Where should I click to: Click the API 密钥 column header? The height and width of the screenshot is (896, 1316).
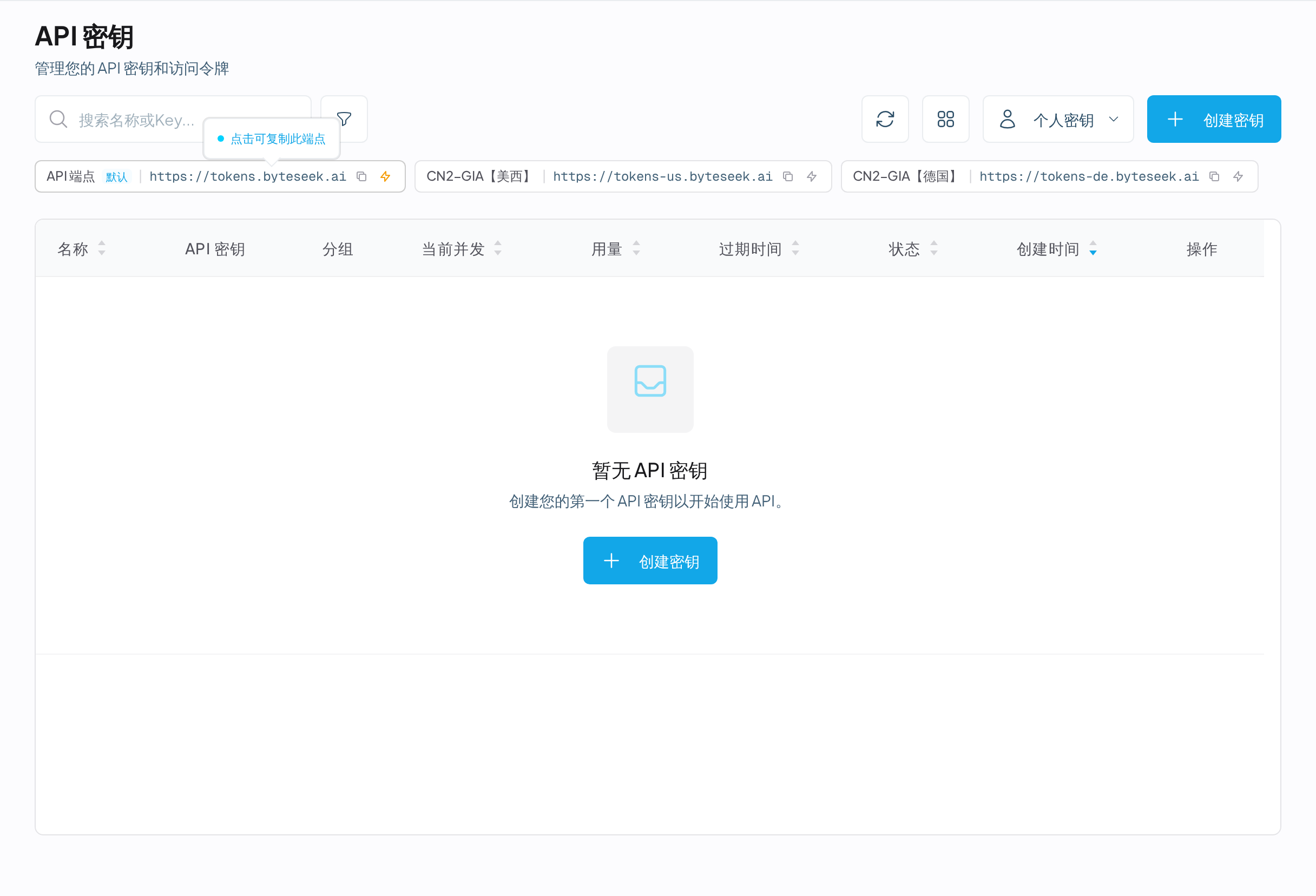[215, 249]
